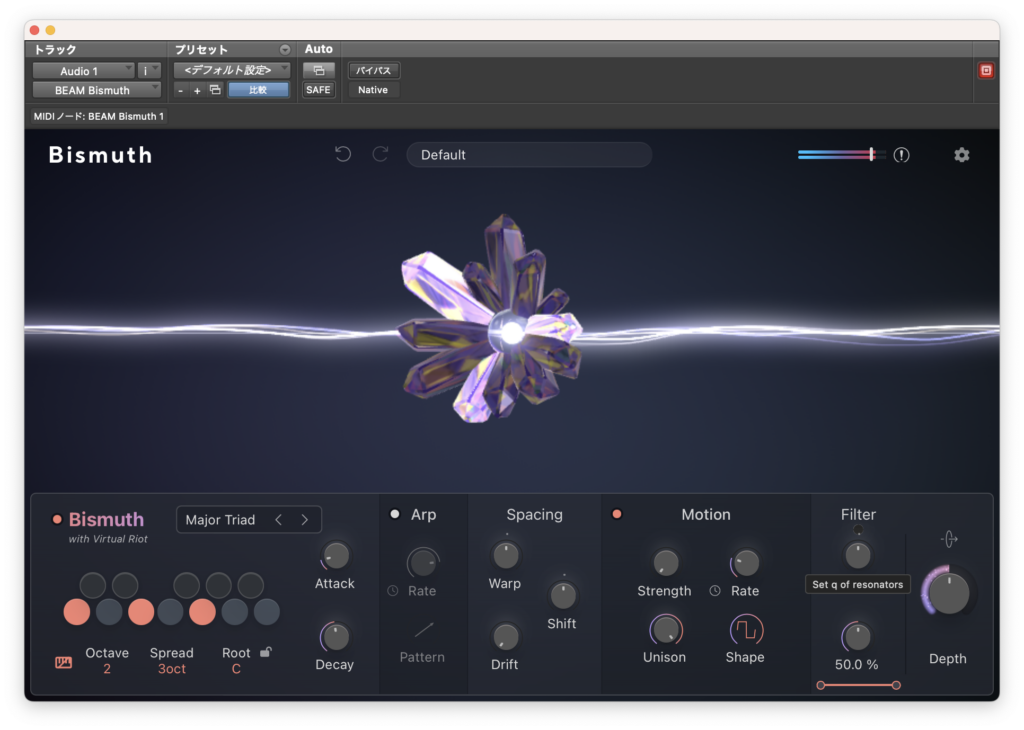This screenshot has width=1024, height=730.
Task: Adjust the large Depth knob
Action: [949, 592]
